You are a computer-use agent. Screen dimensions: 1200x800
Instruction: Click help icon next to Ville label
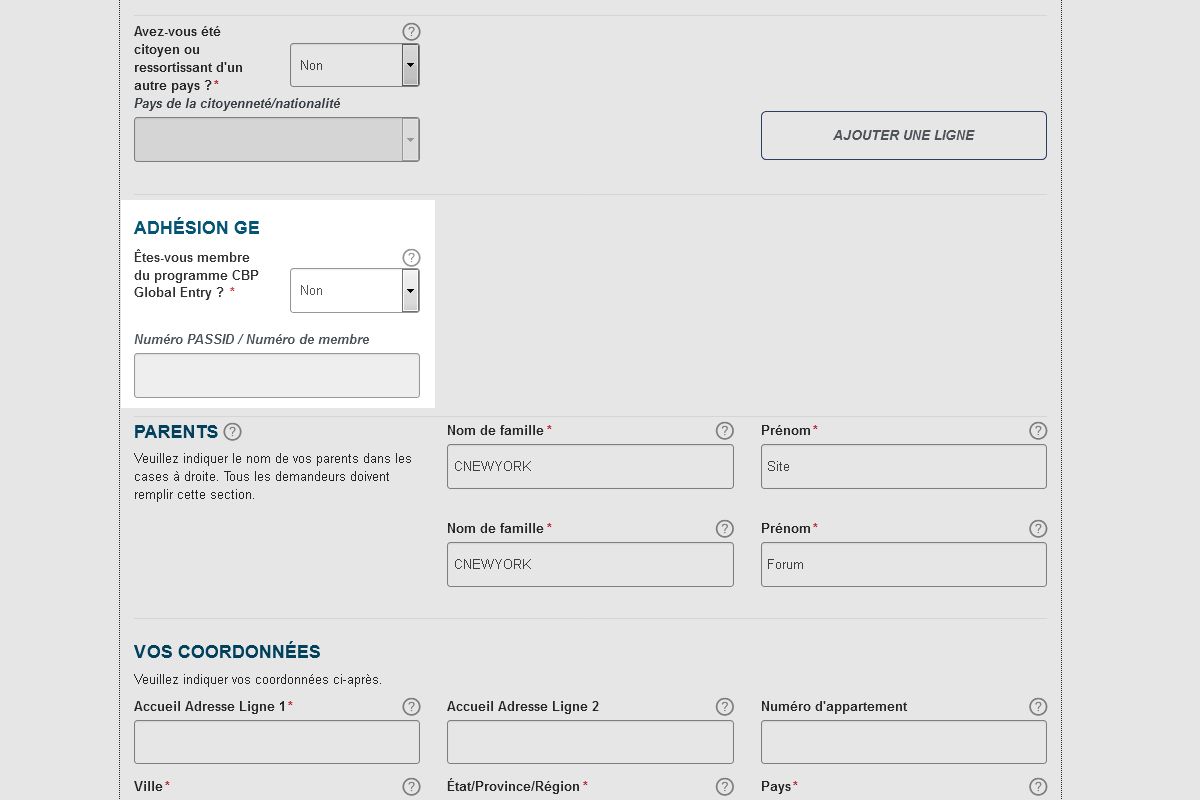pyautogui.click(x=411, y=787)
